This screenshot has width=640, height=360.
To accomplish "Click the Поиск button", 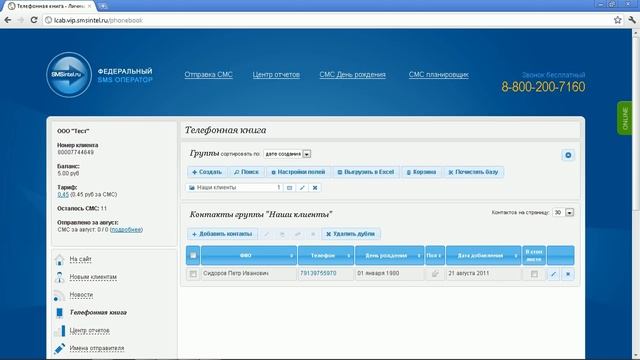I will (247, 172).
